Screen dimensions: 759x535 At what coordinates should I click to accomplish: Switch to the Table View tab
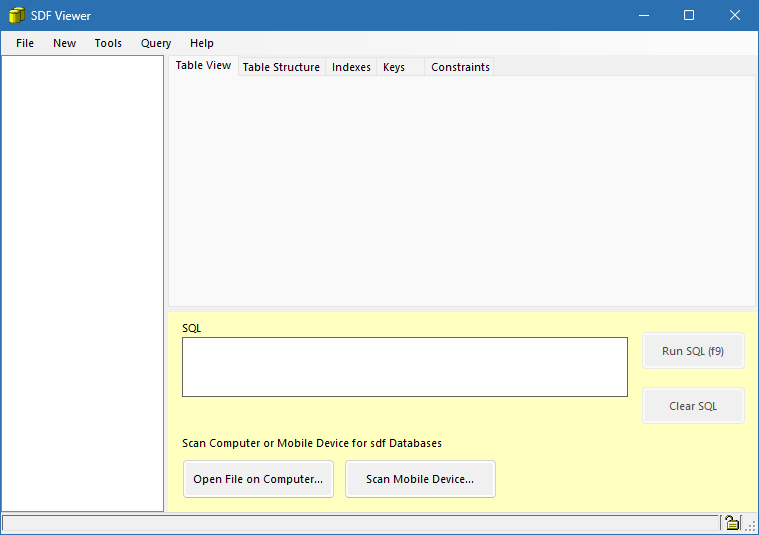pyautogui.click(x=203, y=66)
